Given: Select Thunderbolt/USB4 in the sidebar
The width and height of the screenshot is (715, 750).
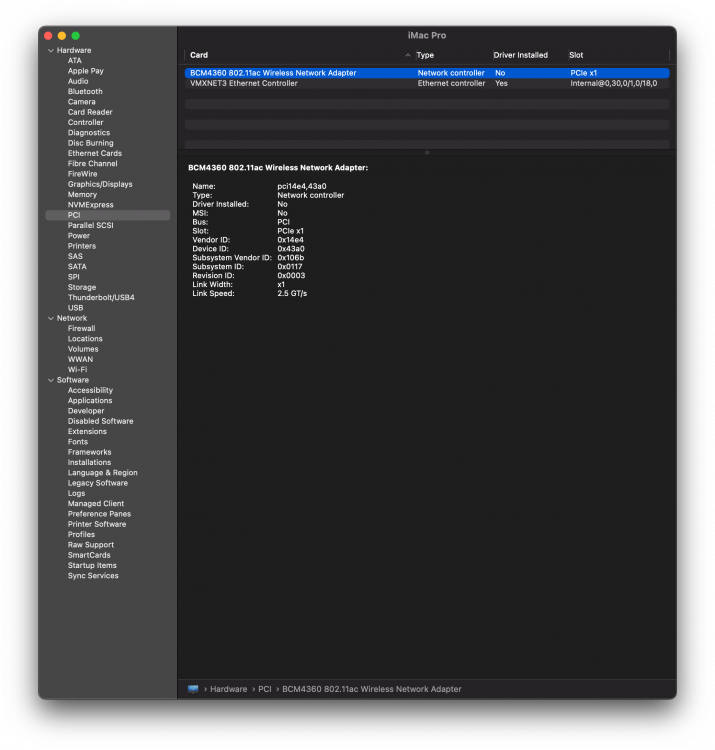Looking at the screenshot, I should coord(101,298).
